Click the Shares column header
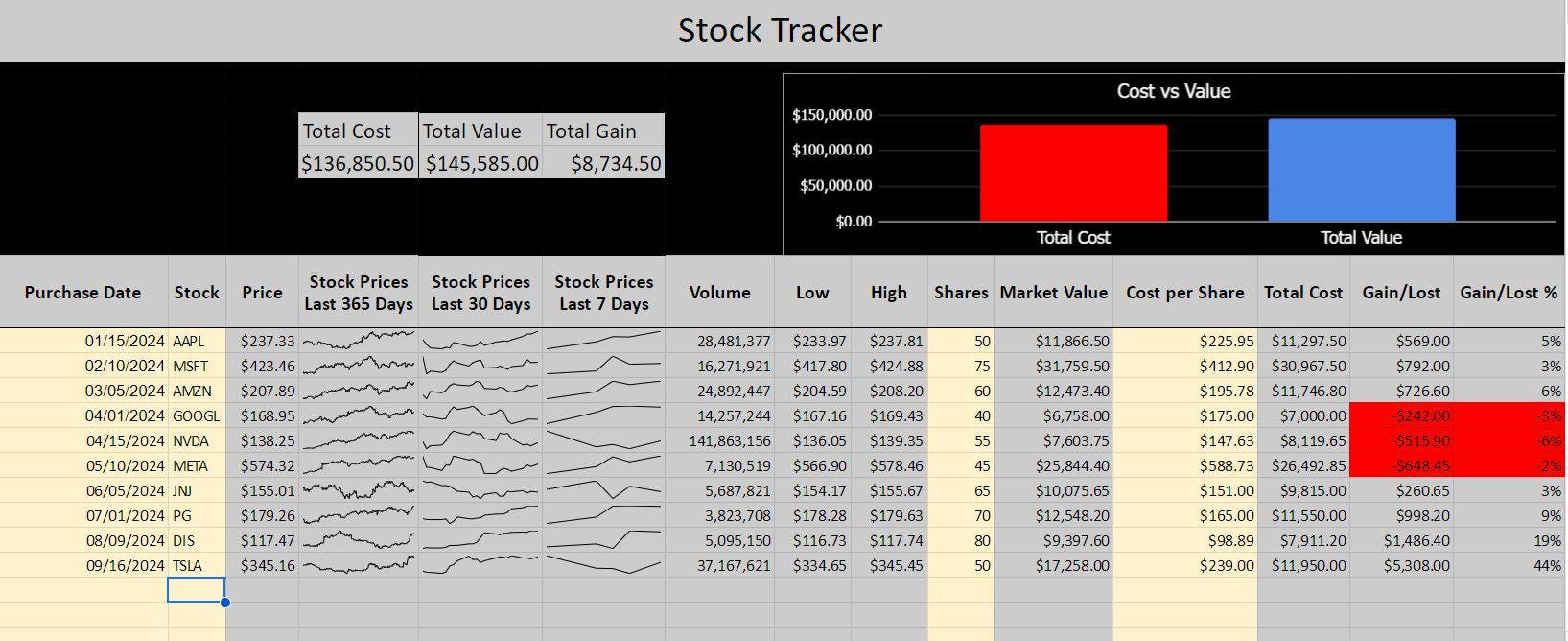This screenshot has width=1568, height=641. [961, 293]
